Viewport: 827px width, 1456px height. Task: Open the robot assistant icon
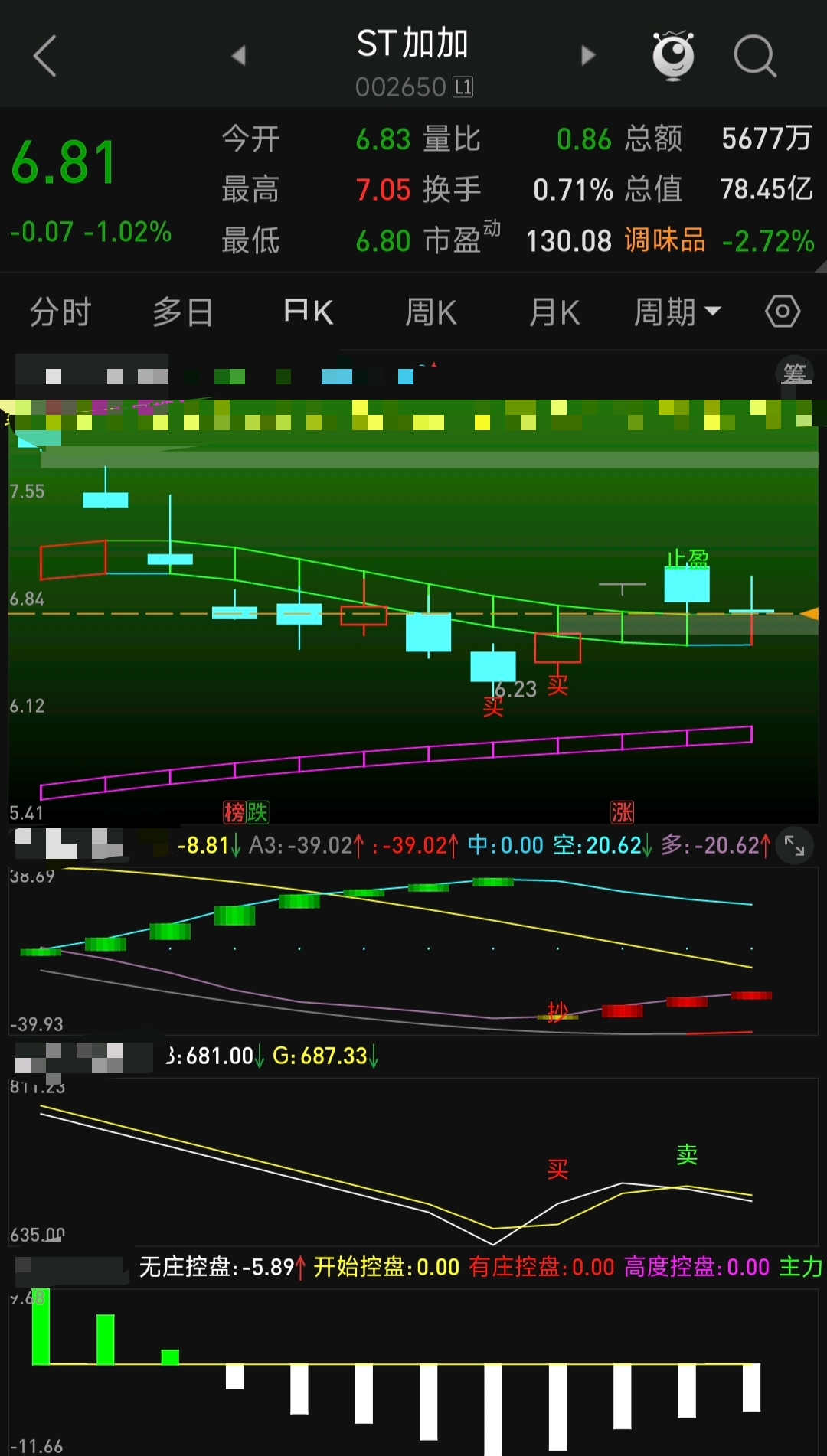coord(673,55)
